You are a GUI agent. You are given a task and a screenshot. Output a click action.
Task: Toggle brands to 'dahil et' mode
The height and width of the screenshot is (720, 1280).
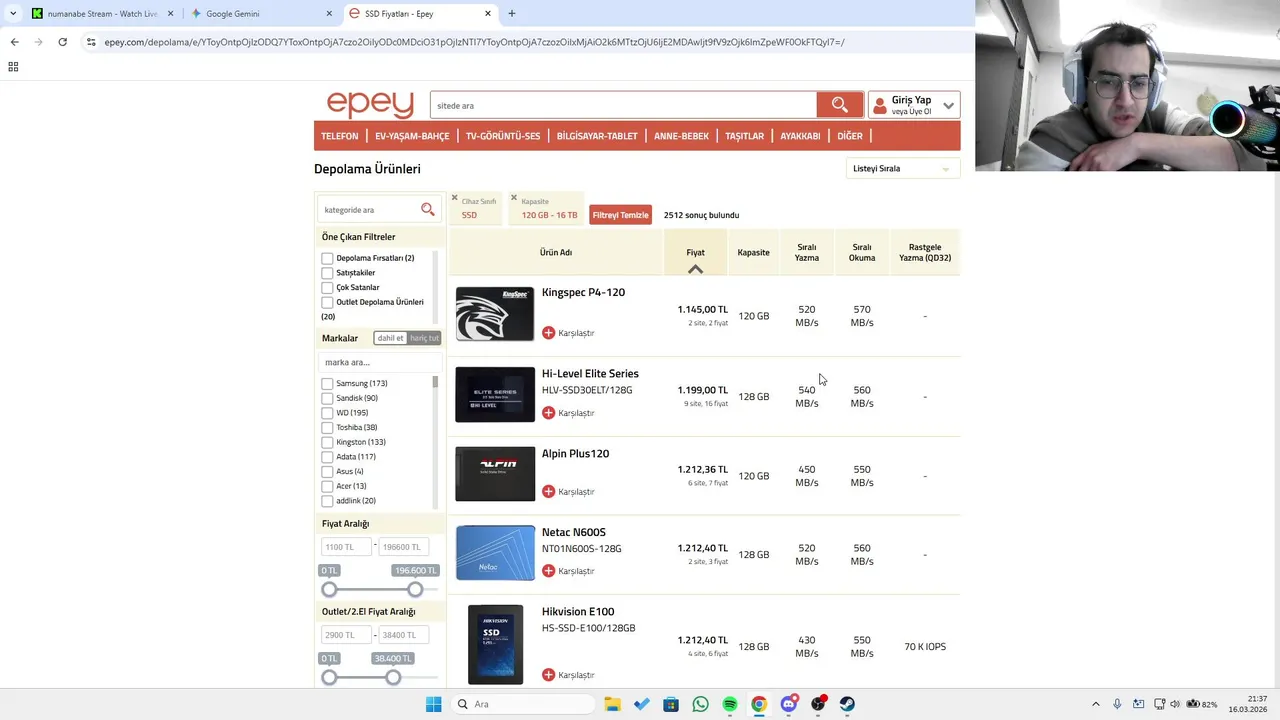point(390,338)
